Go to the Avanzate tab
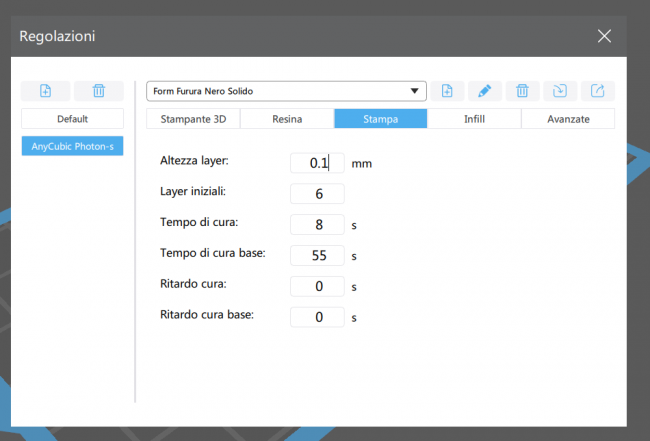 [568, 118]
